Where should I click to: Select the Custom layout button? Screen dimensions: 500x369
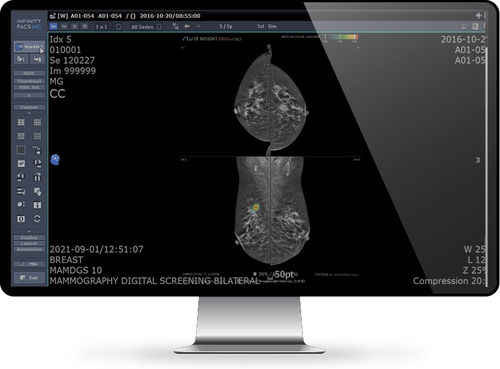tap(29, 107)
